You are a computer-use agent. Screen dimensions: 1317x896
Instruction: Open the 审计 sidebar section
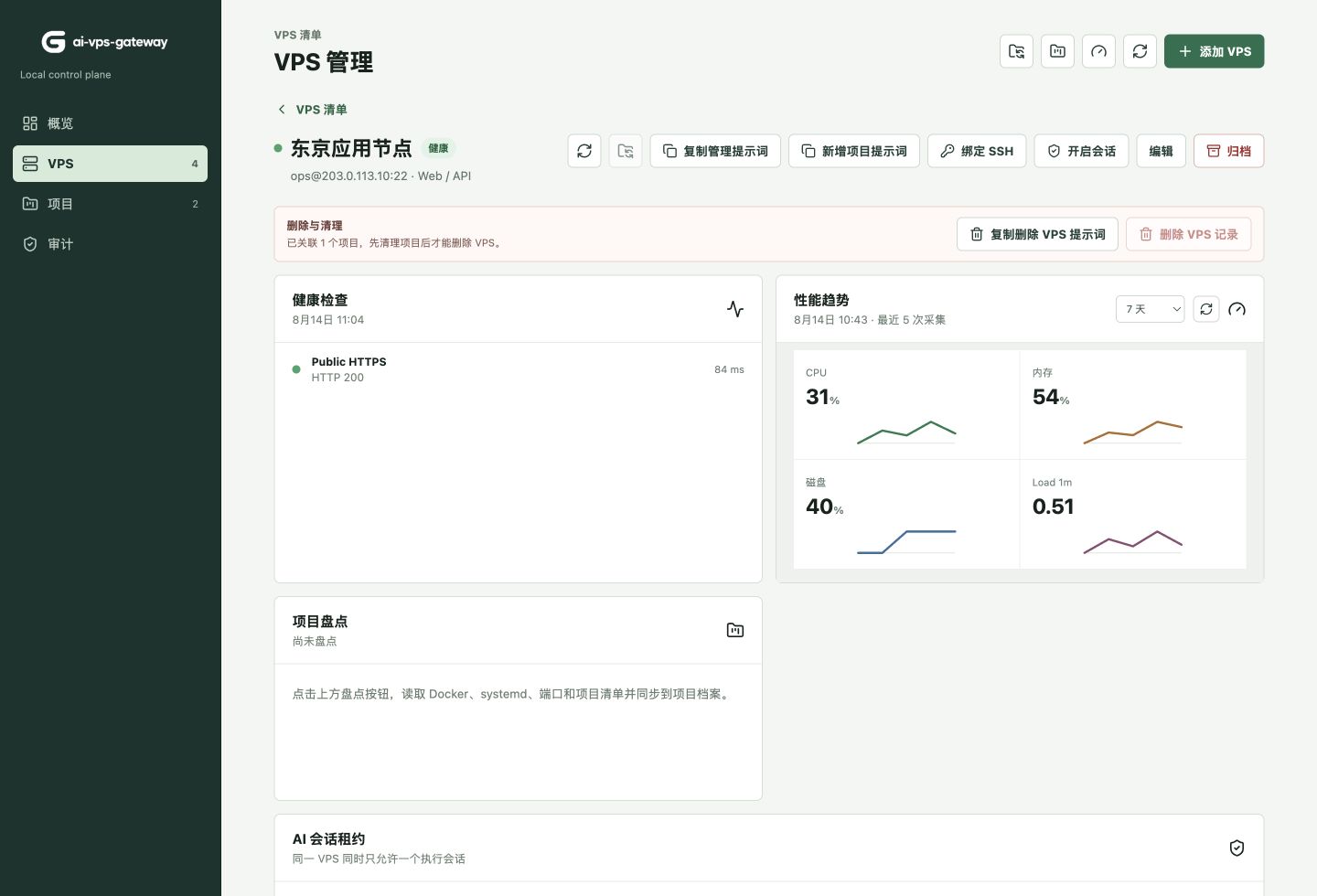tap(110, 244)
